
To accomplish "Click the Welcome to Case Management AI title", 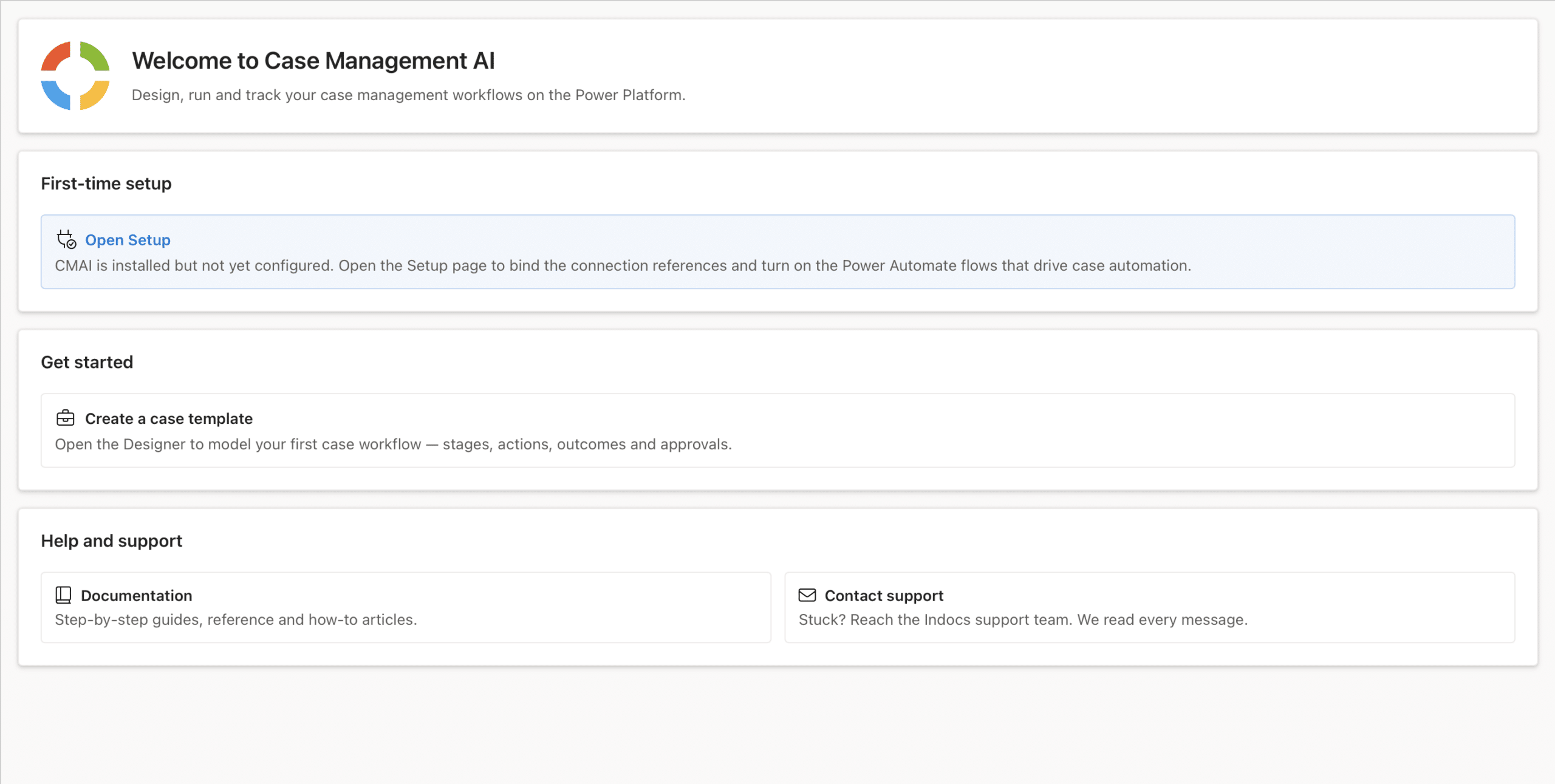I will point(313,61).
